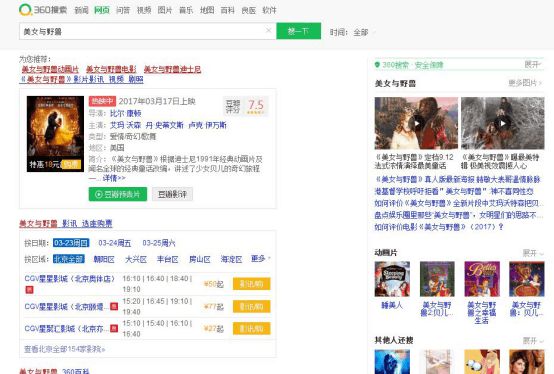Select the date 03-24周五
This screenshot has height=374, width=554.
coord(114,243)
